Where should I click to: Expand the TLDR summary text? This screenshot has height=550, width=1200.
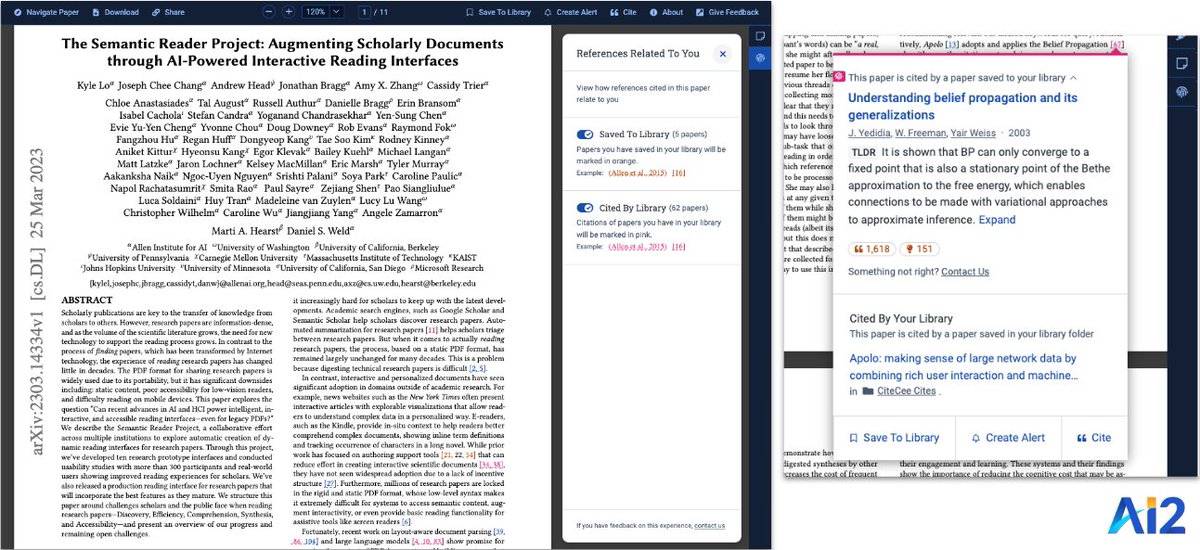tap(996, 220)
